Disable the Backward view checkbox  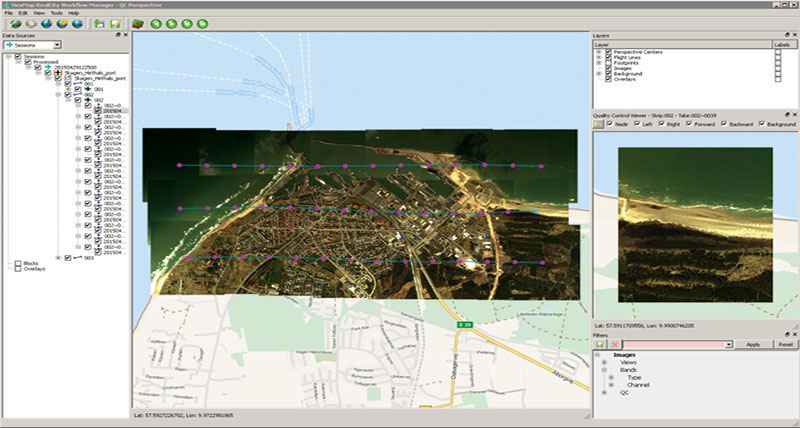pyautogui.click(x=726, y=124)
